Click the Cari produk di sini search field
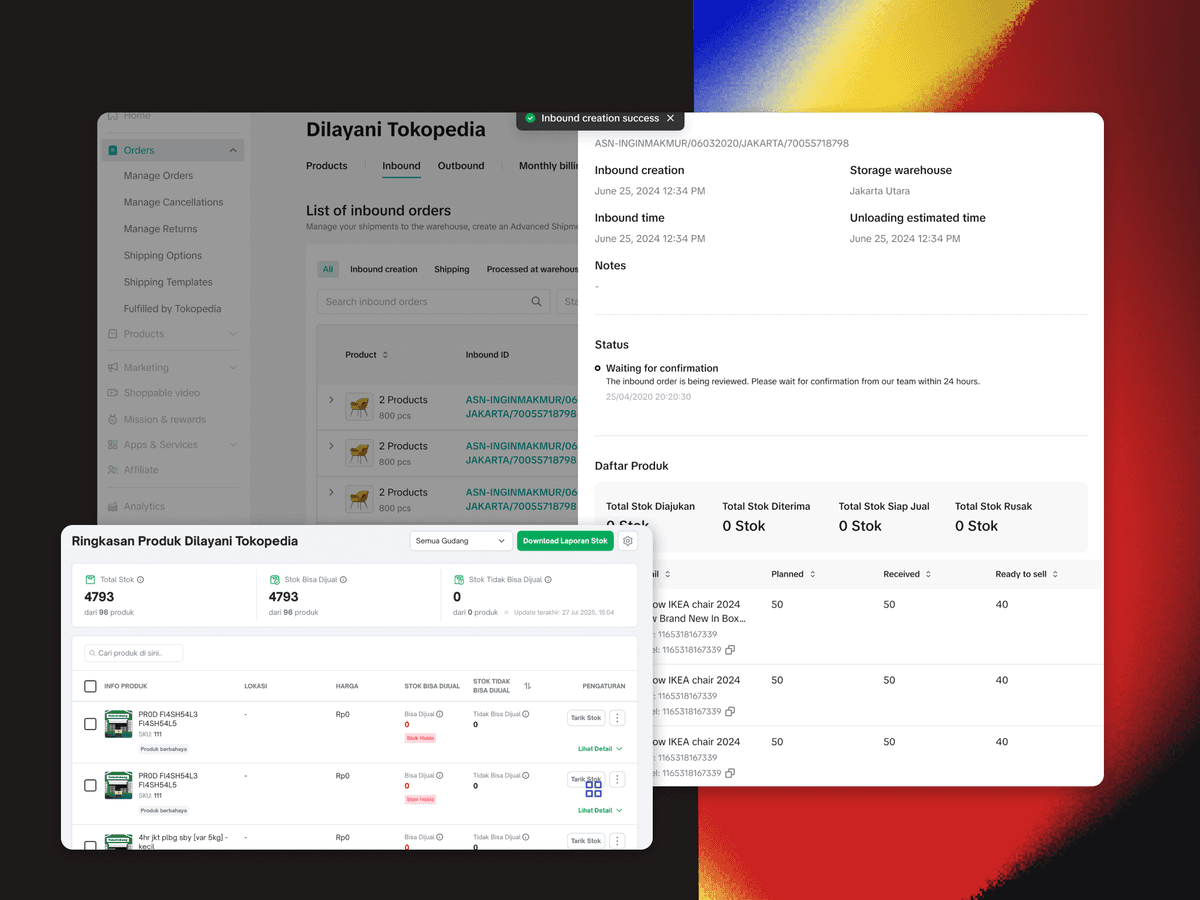 pyautogui.click(x=134, y=653)
